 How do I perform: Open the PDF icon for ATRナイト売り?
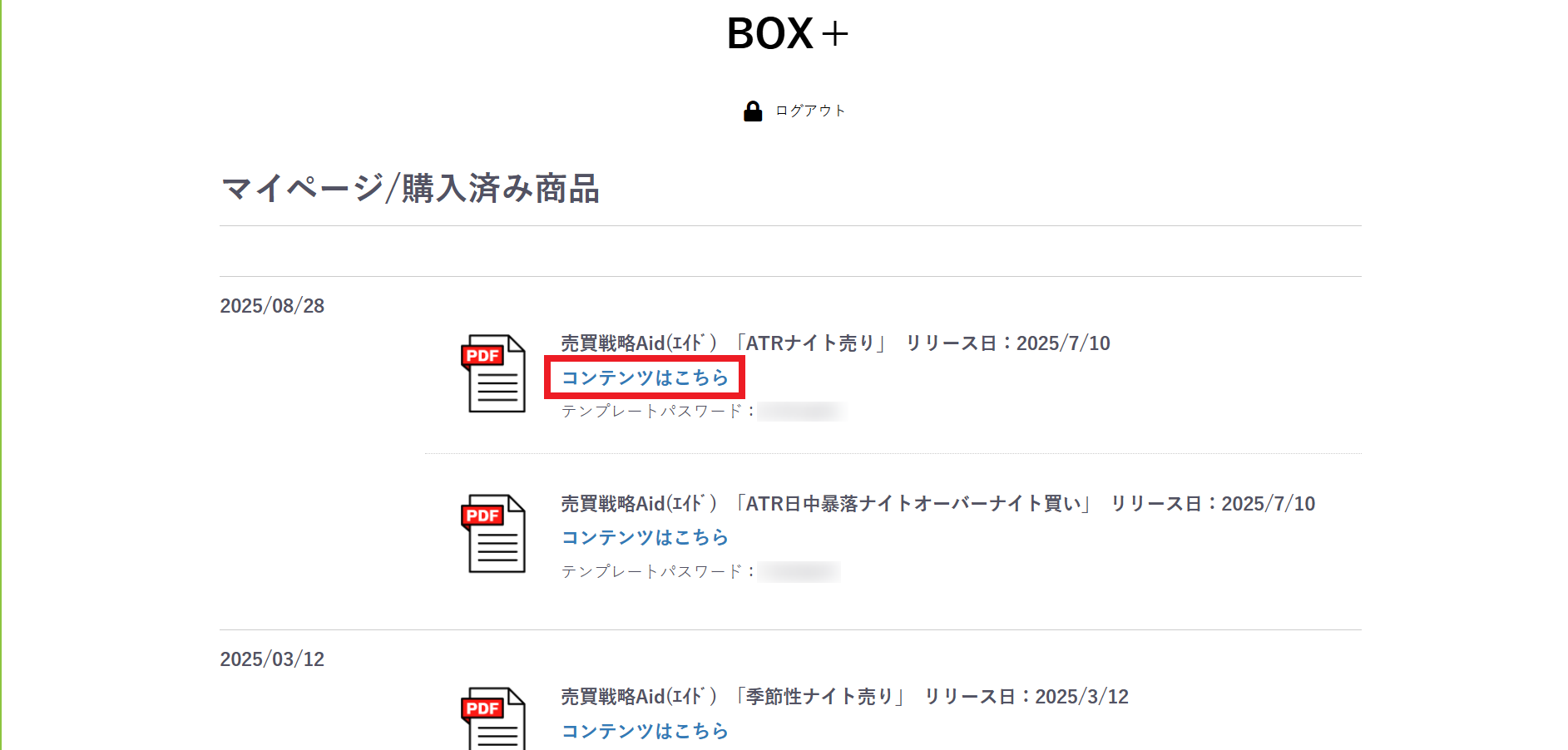[493, 373]
